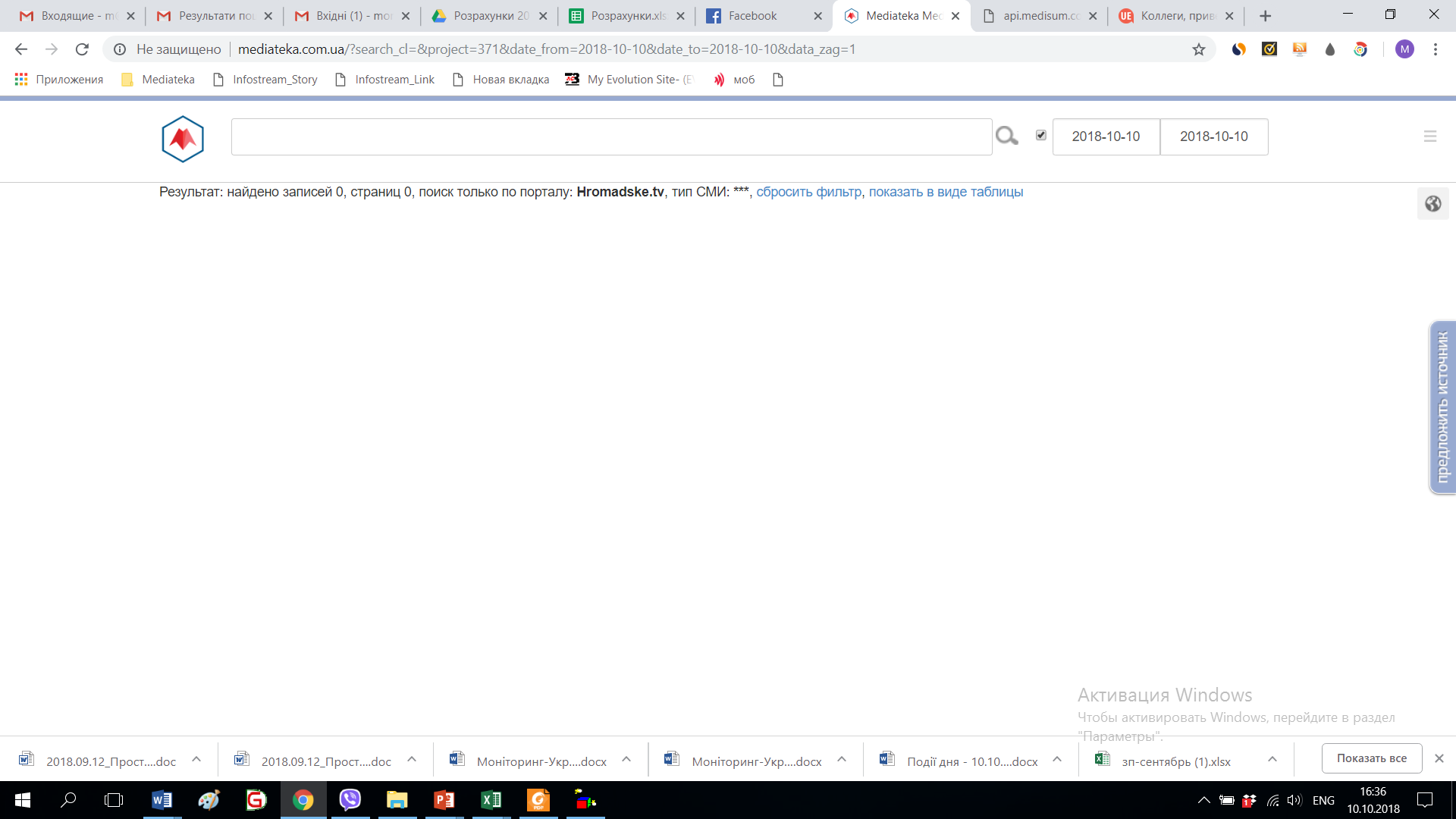Image resolution: width=1456 pixels, height=819 pixels.
Task: Click the Mediateka hexagon logo
Action: (183, 139)
